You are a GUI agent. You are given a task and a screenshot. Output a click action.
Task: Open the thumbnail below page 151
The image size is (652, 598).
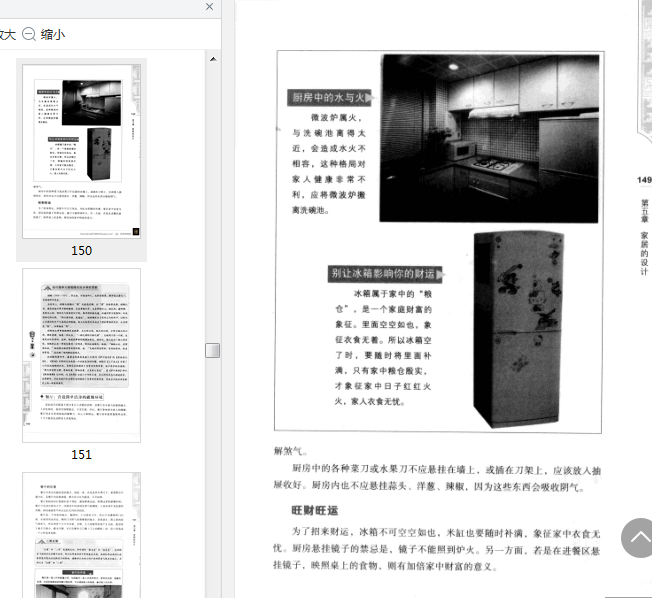coord(82,535)
